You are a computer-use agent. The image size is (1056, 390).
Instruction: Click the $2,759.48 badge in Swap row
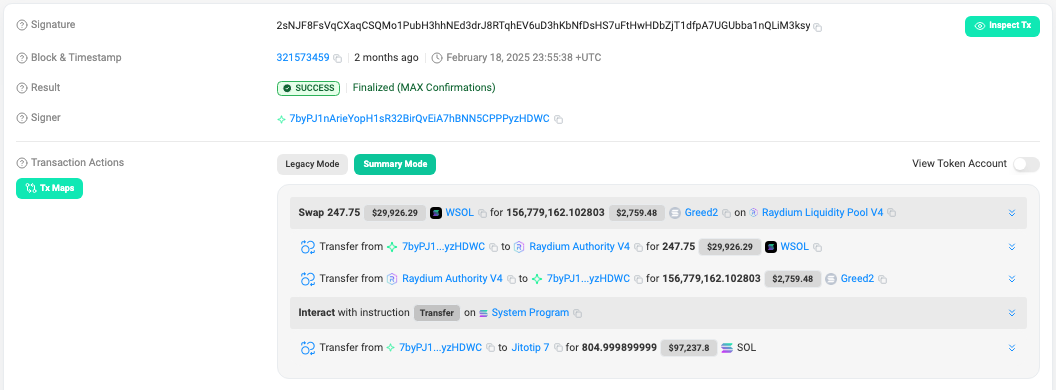click(x=636, y=213)
